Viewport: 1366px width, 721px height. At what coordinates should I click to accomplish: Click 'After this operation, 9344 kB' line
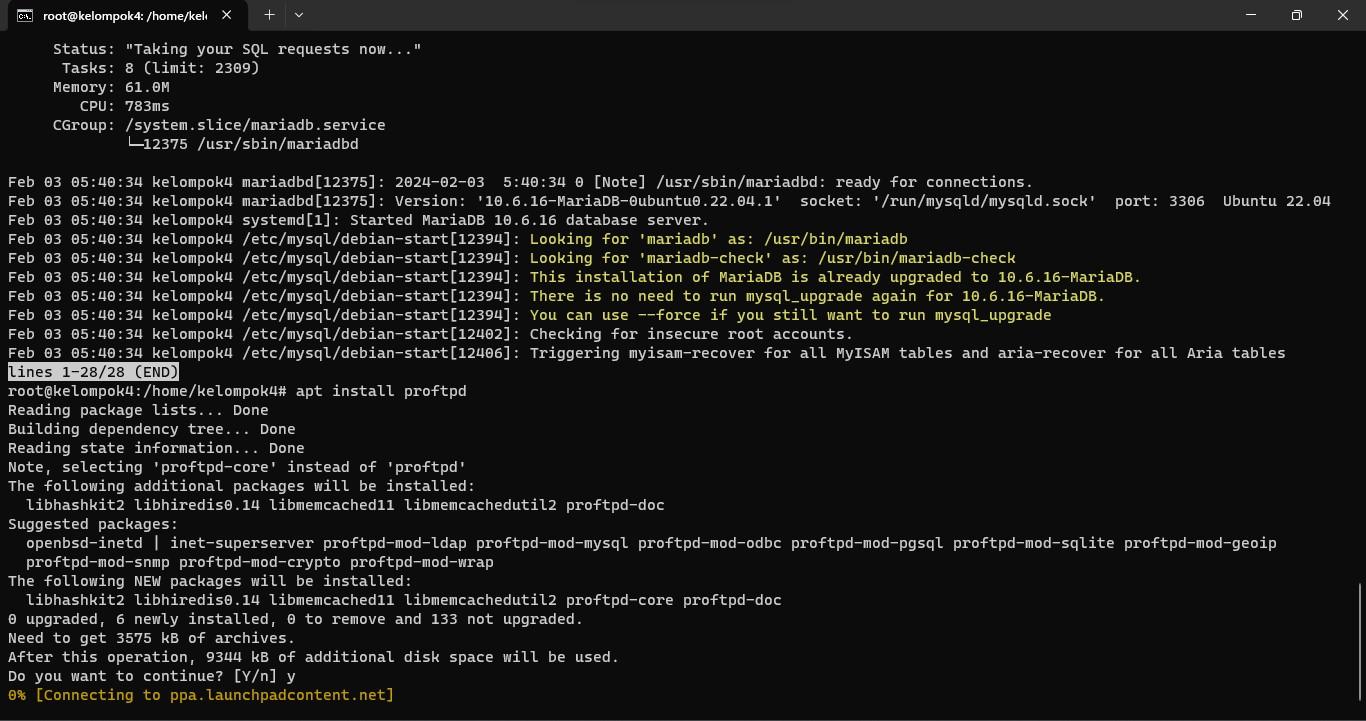314,657
